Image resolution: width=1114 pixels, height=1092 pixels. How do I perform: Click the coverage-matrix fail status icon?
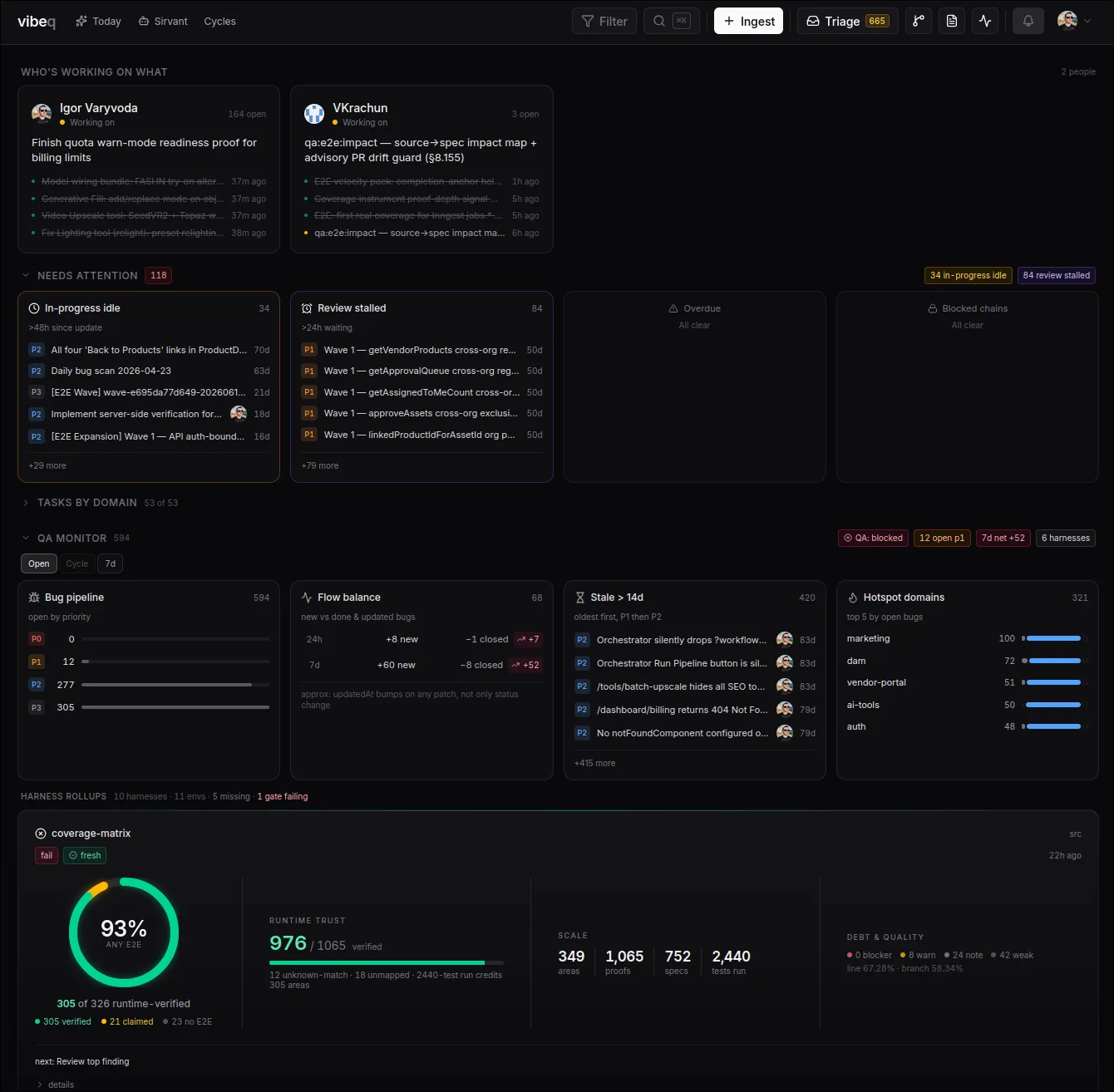click(x=41, y=834)
